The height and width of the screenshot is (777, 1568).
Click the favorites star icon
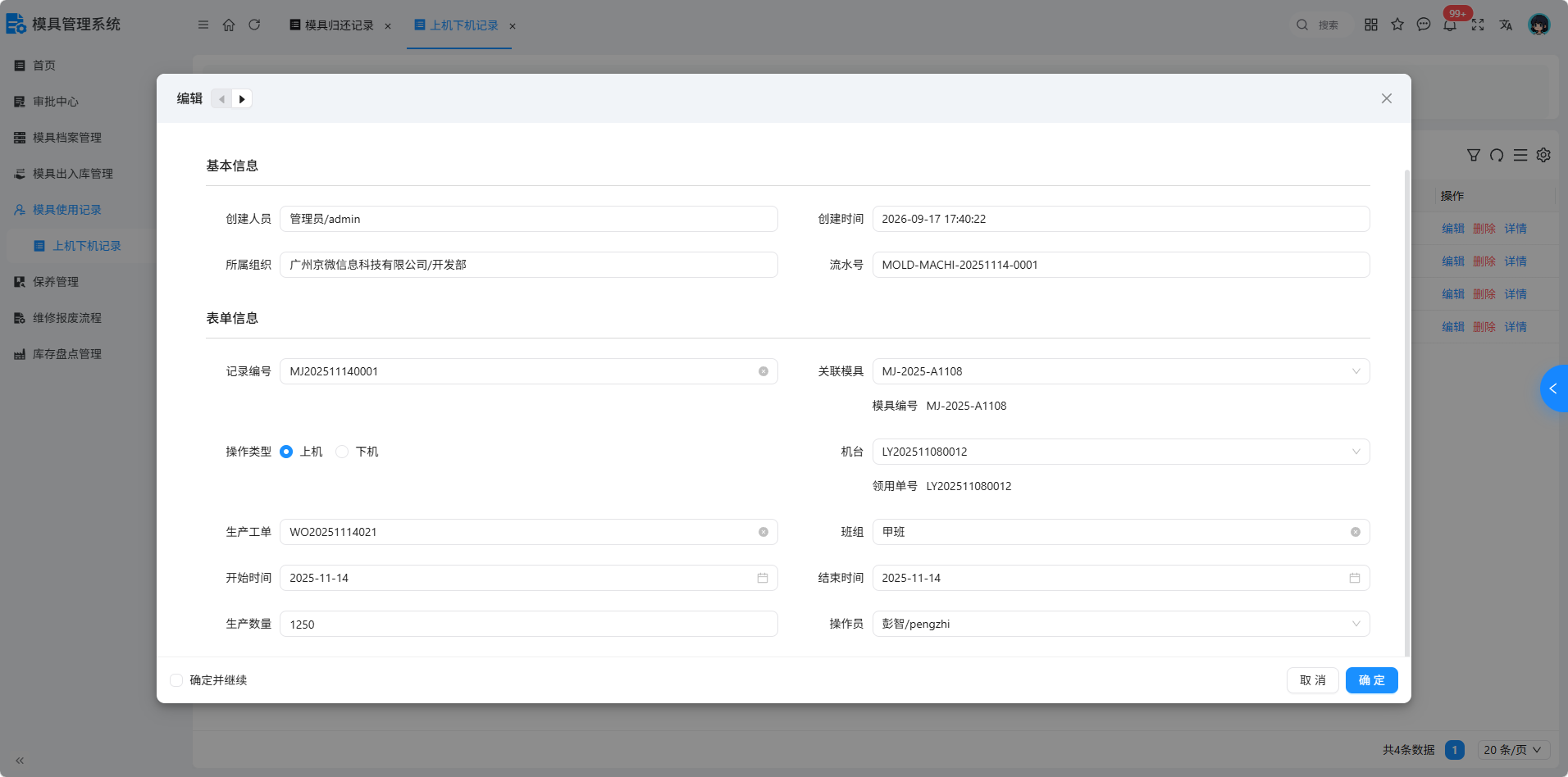click(1397, 25)
